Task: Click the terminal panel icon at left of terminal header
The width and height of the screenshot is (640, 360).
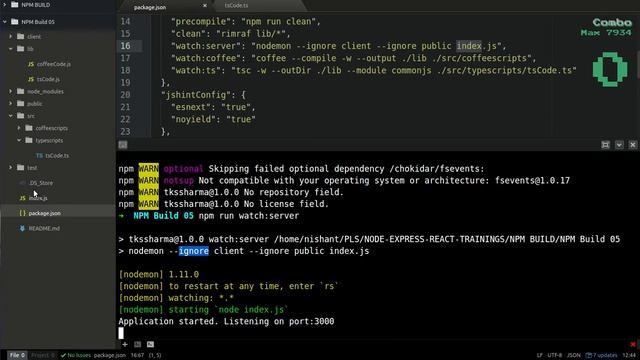Action: click(x=123, y=145)
